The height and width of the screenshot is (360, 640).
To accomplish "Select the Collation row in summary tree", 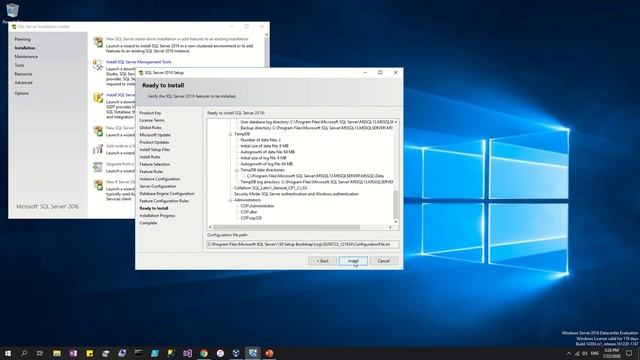I will pos(271,188).
